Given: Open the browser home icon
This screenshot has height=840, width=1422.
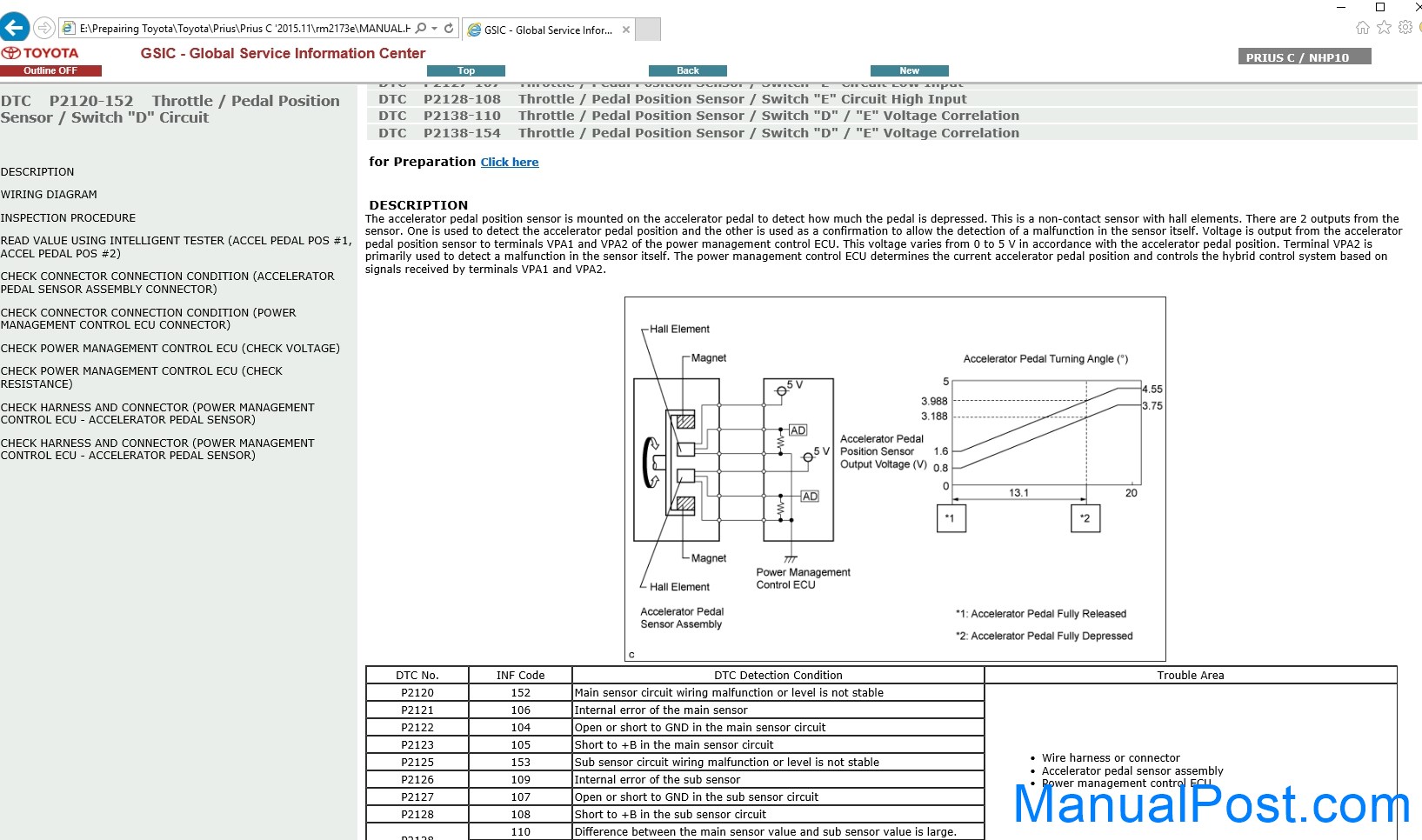Looking at the screenshot, I should click(1363, 28).
